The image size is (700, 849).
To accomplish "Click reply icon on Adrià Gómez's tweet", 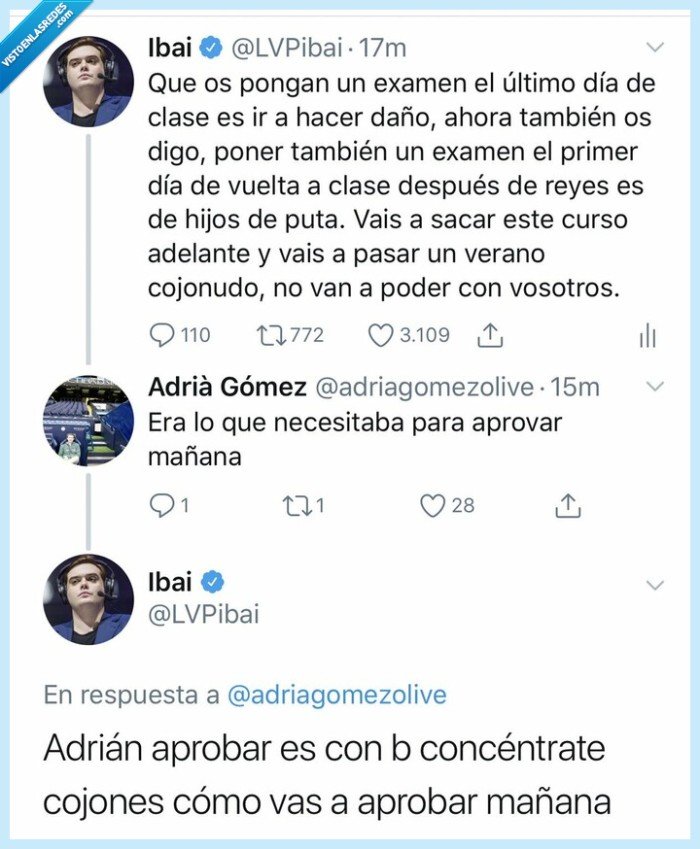I will pos(160,506).
